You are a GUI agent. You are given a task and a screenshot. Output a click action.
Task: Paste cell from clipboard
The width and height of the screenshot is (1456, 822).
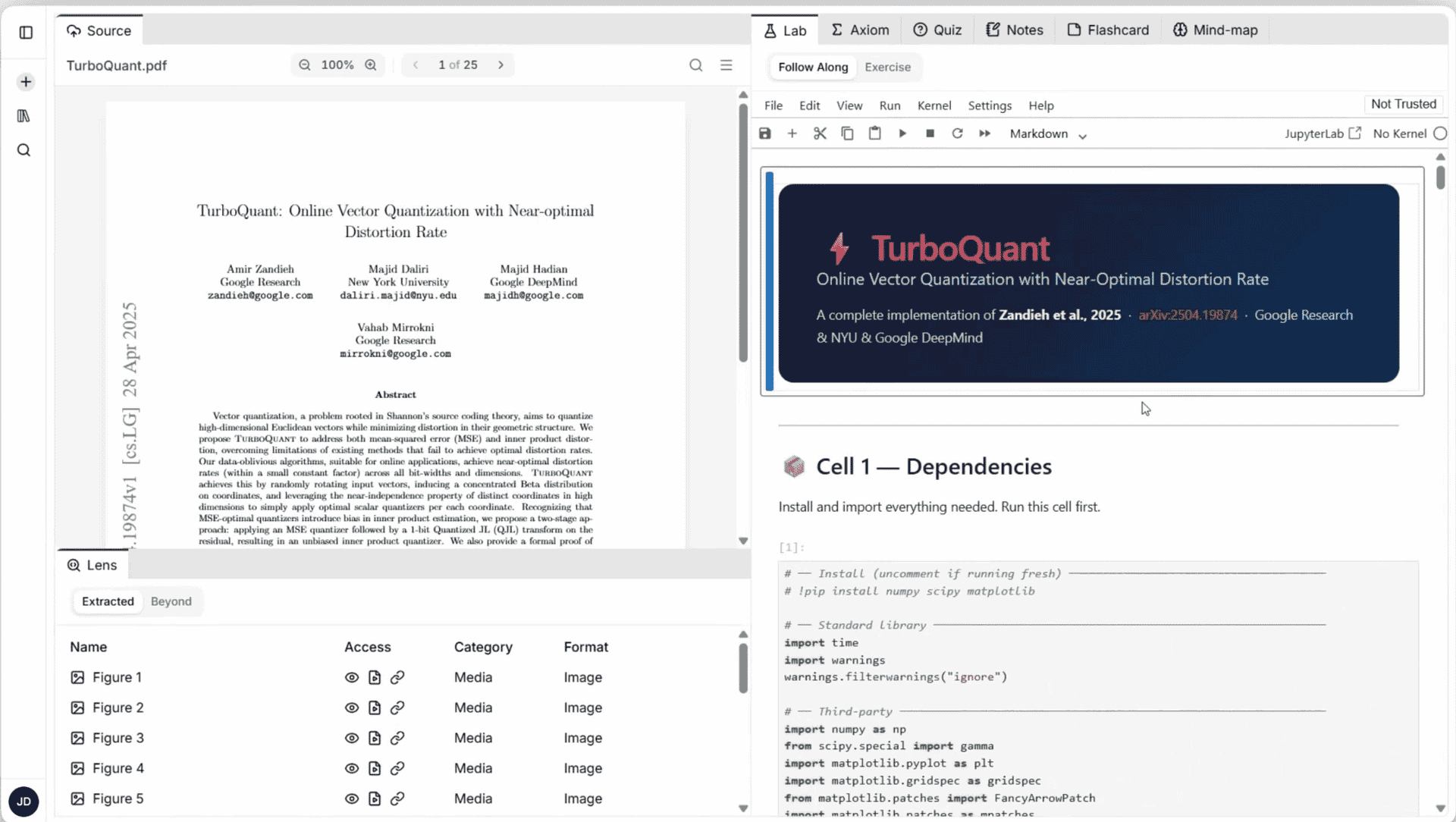(x=874, y=133)
